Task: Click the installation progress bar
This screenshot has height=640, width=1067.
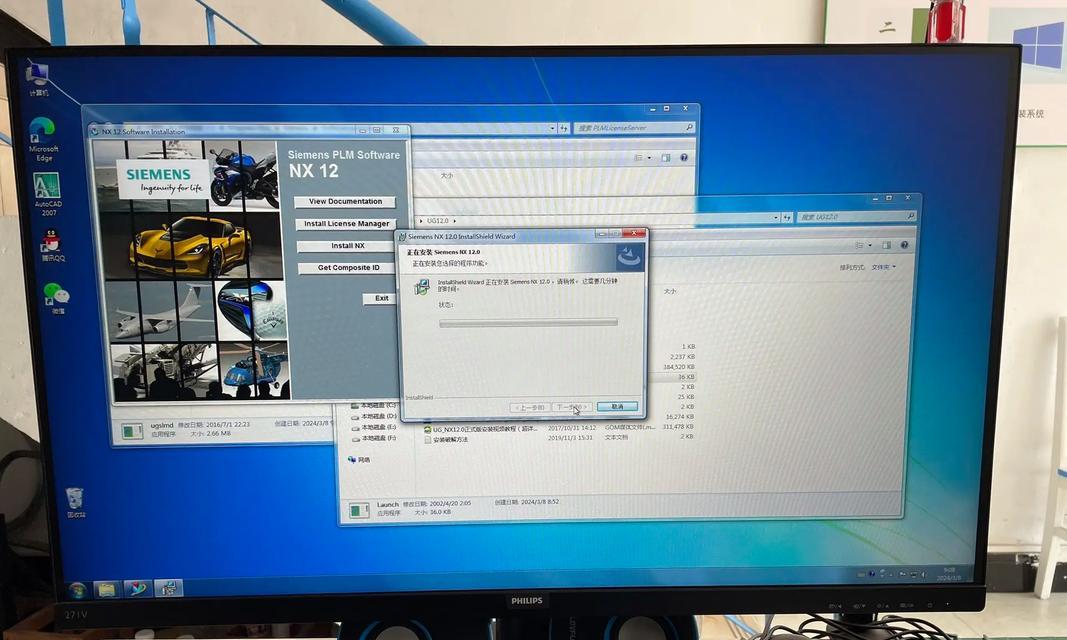Action: (x=528, y=323)
